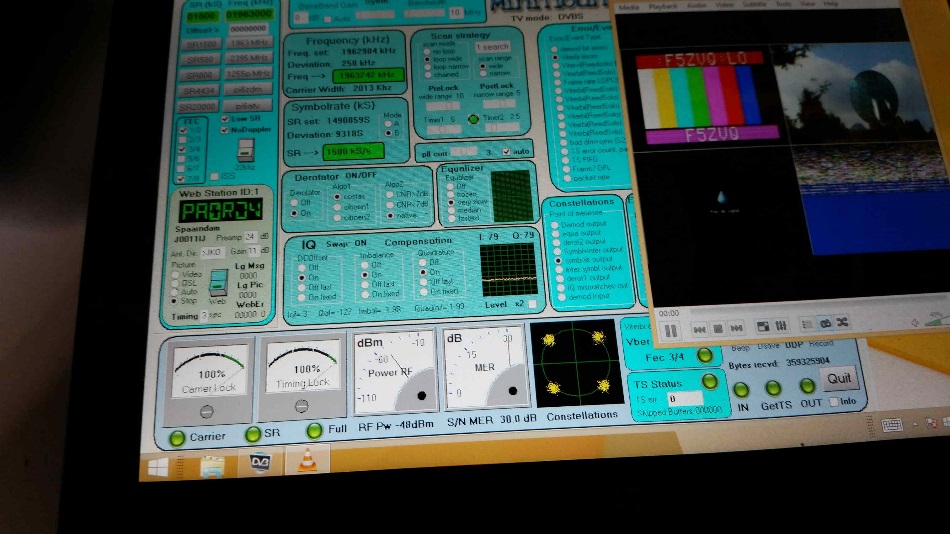Image resolution: width=950 pixels, height=534 pixels.
Task: Open the Windows Start button
Action: tap(158, 467)
